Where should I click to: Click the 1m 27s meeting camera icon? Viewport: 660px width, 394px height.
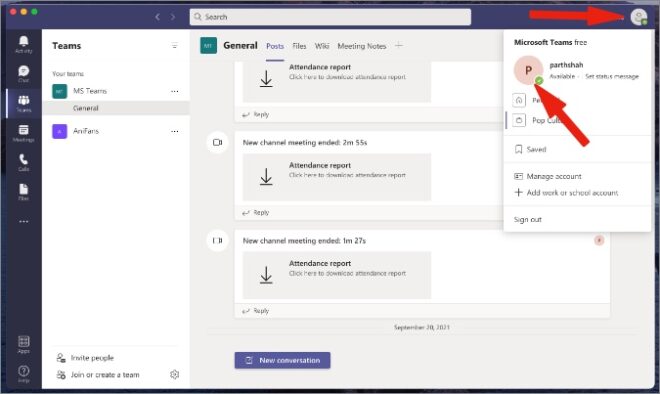pyautogui.click(x=217, y=241)
